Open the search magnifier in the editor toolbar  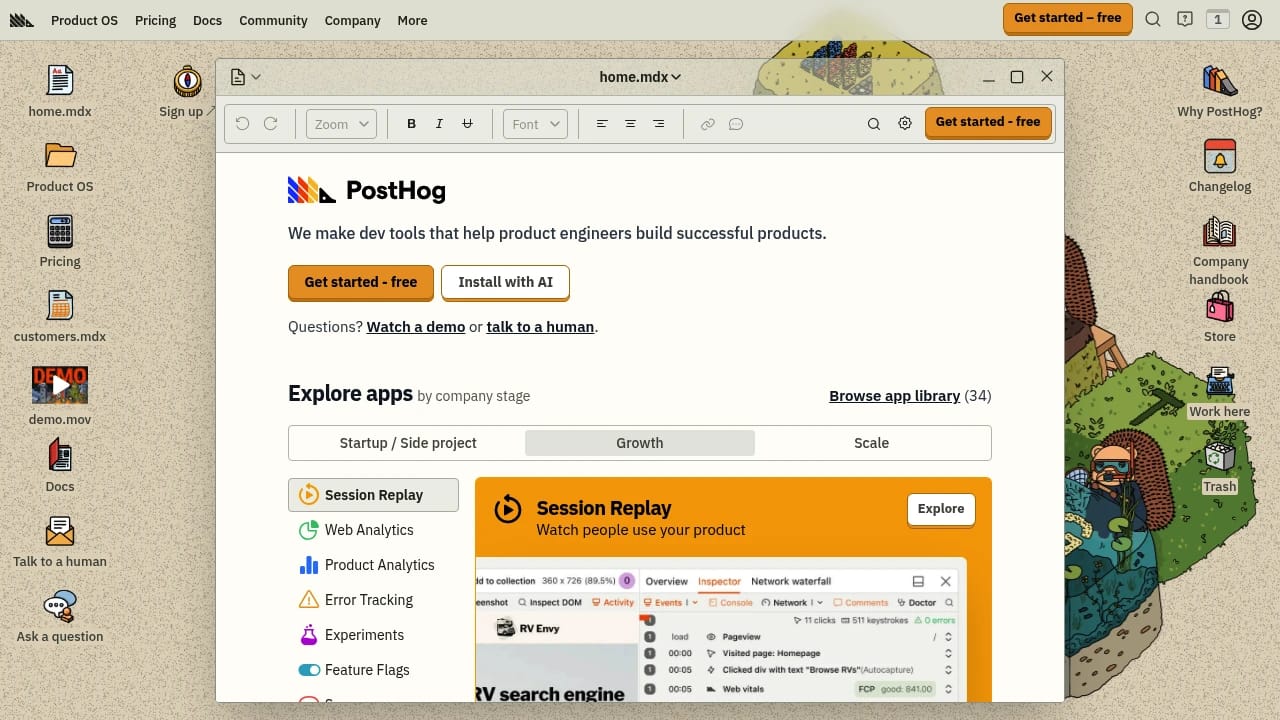pos(873,123)
